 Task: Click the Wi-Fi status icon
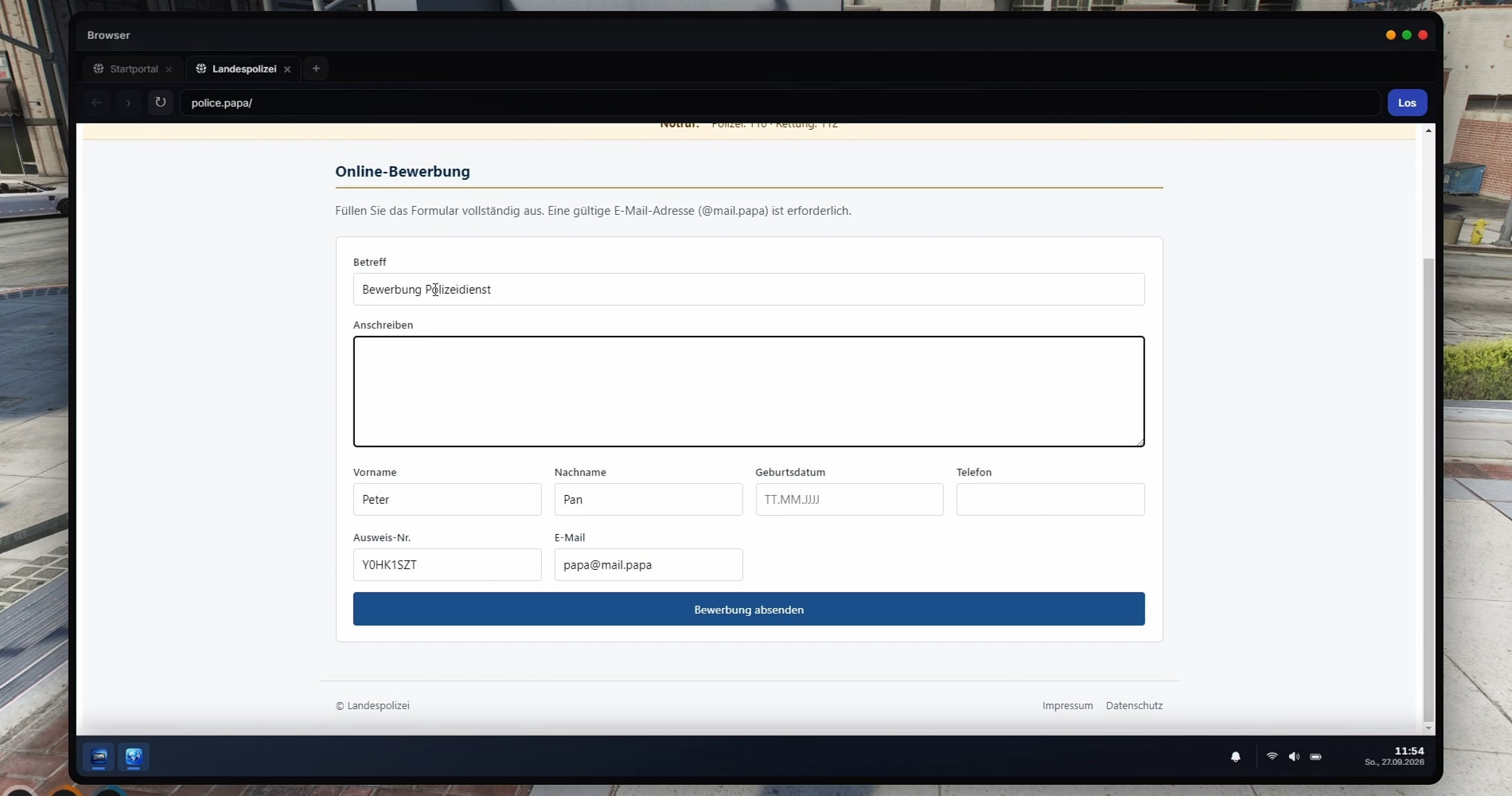[x=1272, y=757]
